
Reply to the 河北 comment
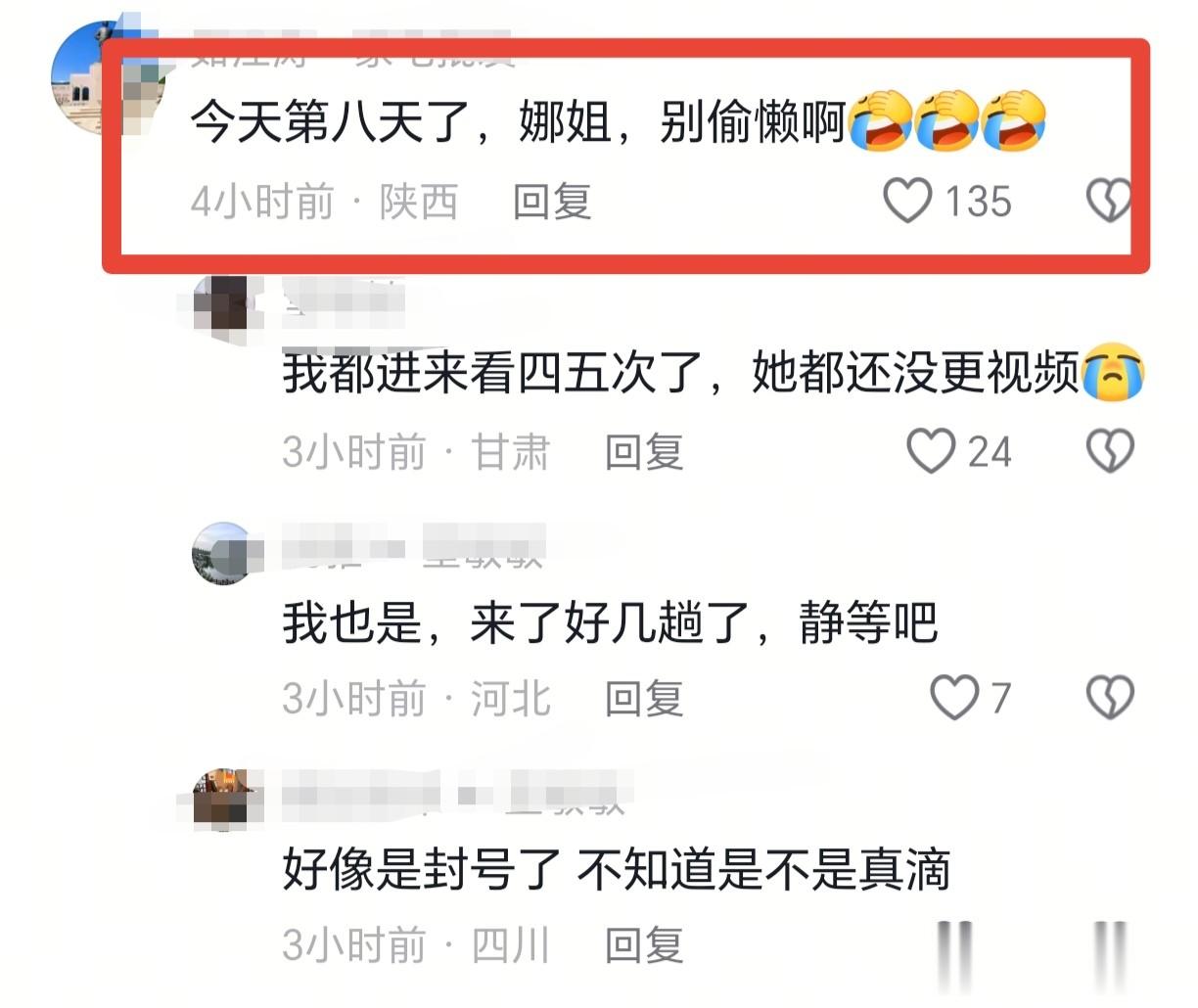coord(644,699)
